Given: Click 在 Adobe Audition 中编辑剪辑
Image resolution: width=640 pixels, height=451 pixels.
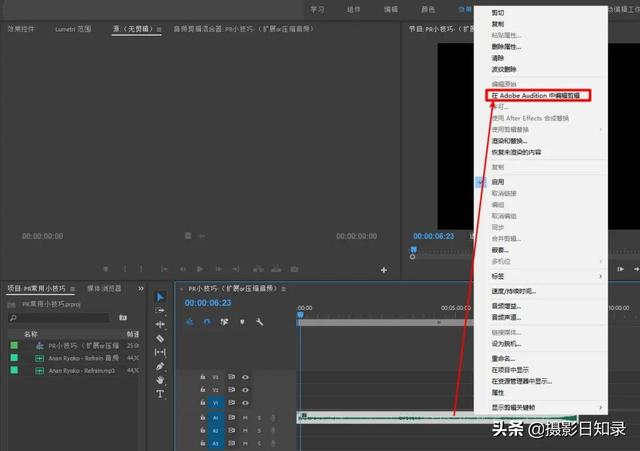Looking at the screenshot, I should click(x=538, y=96).
